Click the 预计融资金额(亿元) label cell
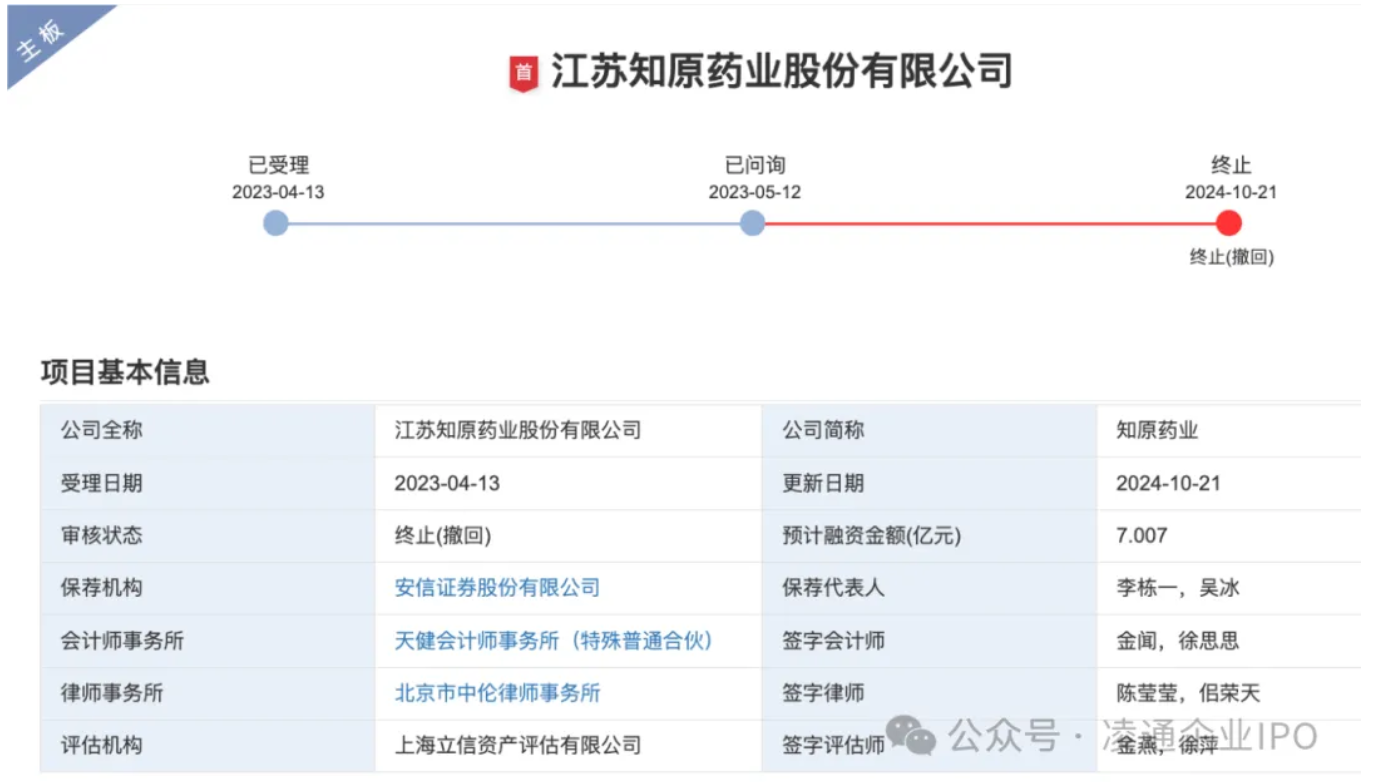This screenshot has height=782, width=1390. click(929, 536)
